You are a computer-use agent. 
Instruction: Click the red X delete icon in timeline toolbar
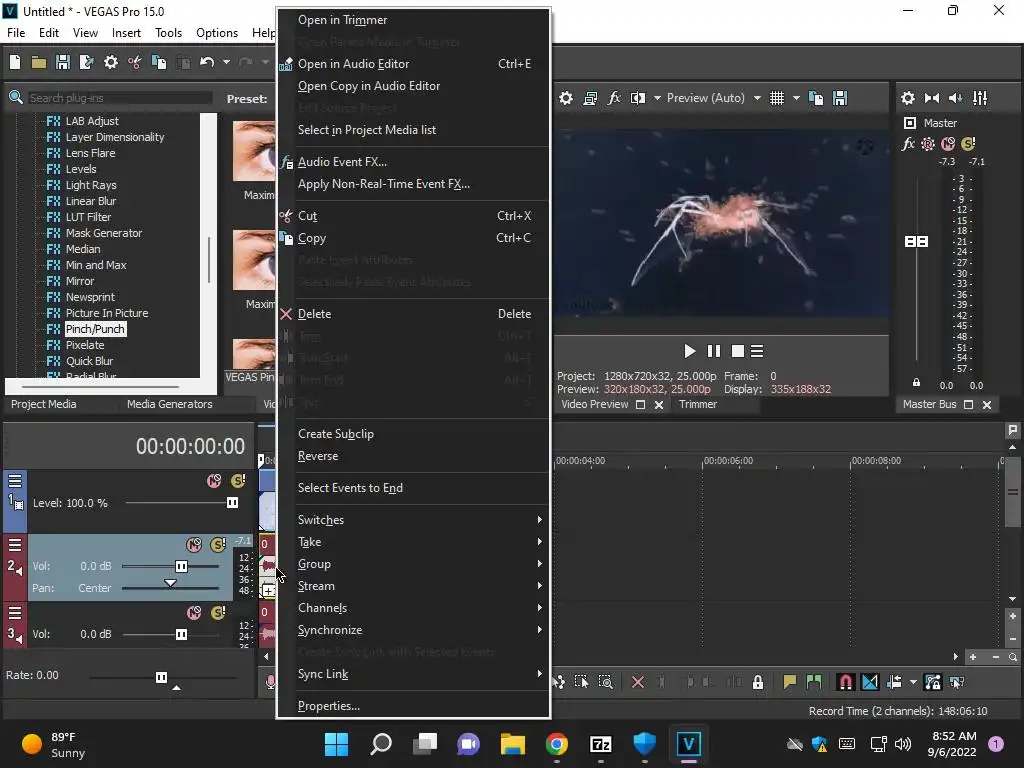(x=638, y=682)
